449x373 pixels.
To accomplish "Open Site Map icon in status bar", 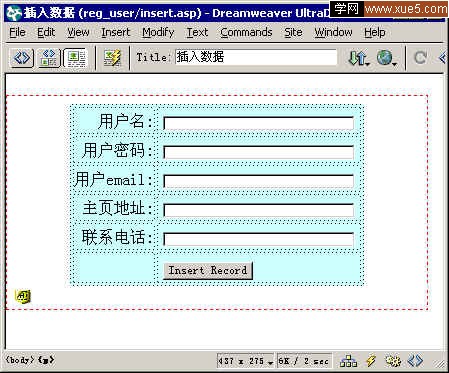I will (x=348, y=361).
